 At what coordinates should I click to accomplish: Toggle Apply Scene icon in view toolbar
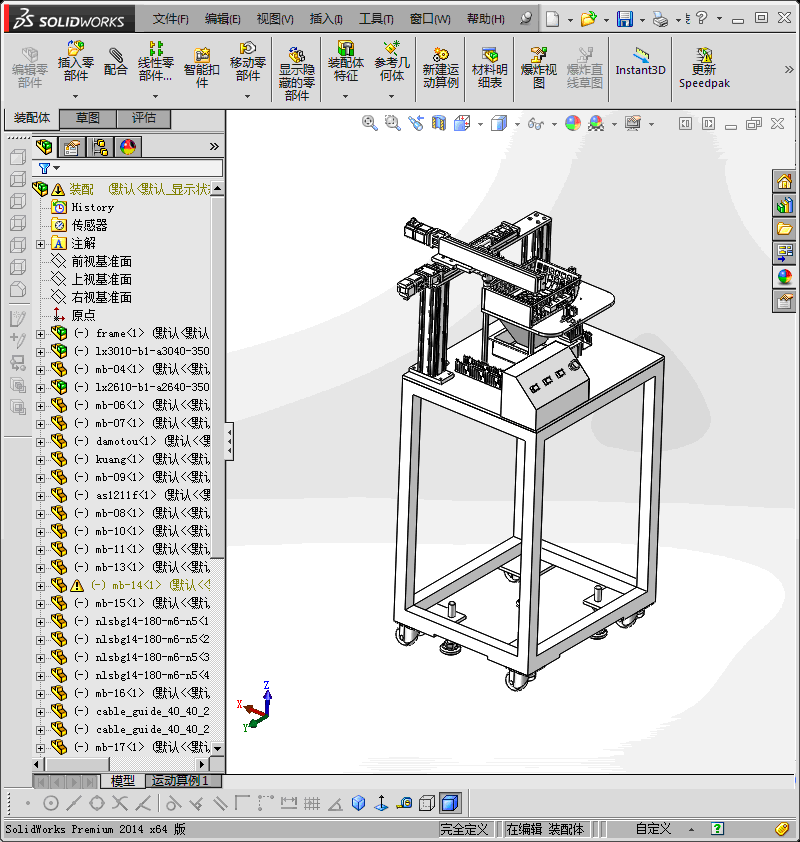point(596,123)
